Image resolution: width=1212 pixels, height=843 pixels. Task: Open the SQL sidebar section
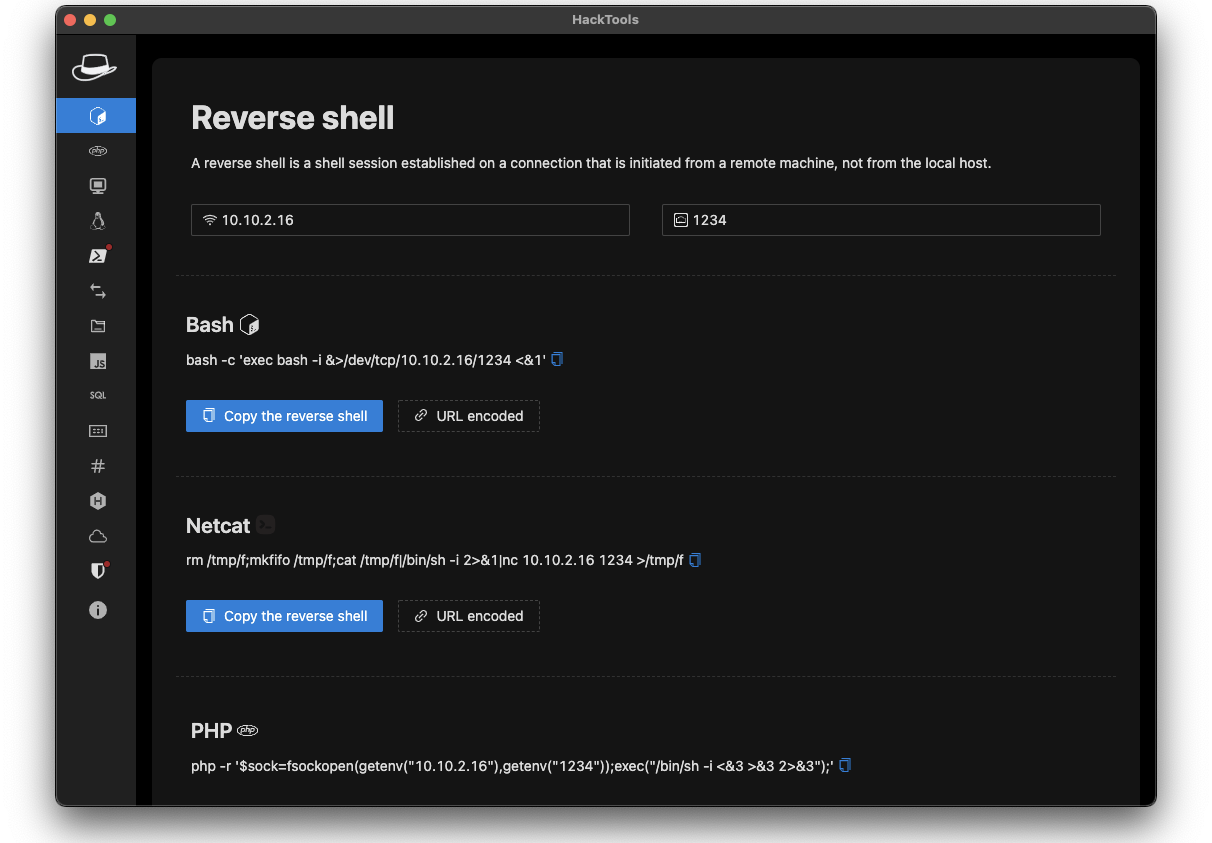click(x=97, y=396)
